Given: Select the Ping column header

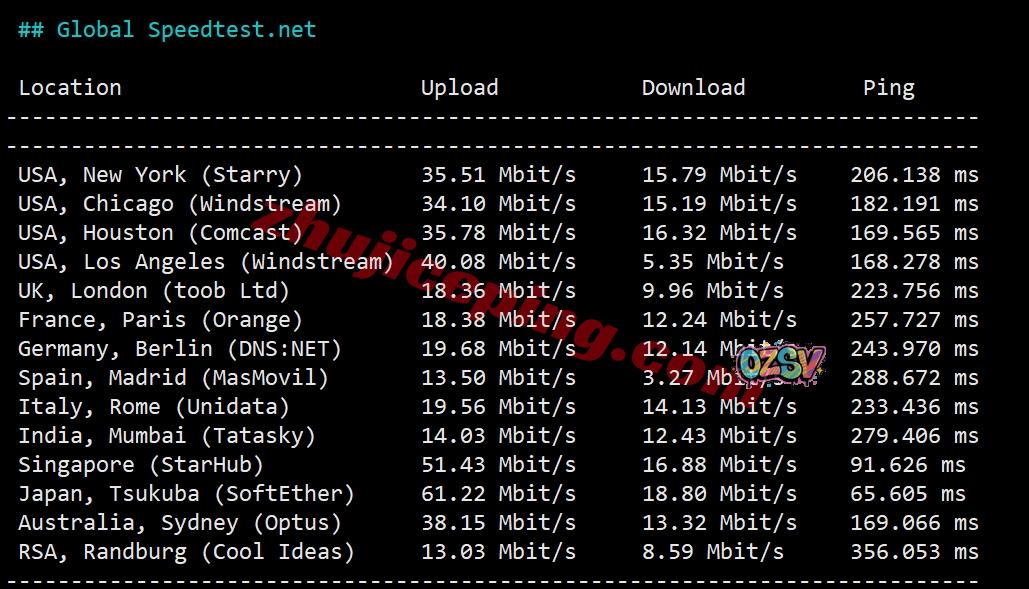Looking at the screenshot, I should 889,89.
